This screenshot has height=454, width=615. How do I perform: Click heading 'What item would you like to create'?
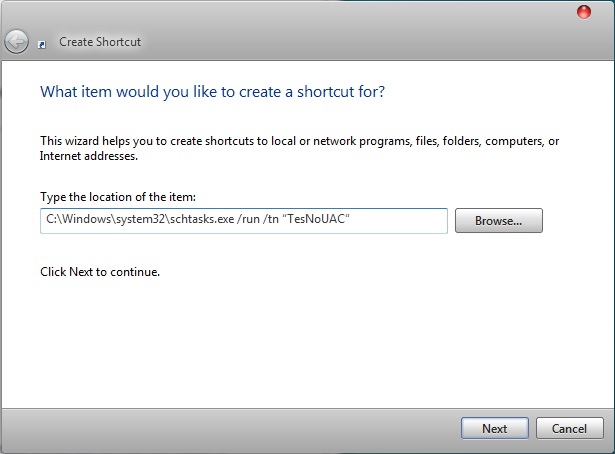[x=212, y=92]
